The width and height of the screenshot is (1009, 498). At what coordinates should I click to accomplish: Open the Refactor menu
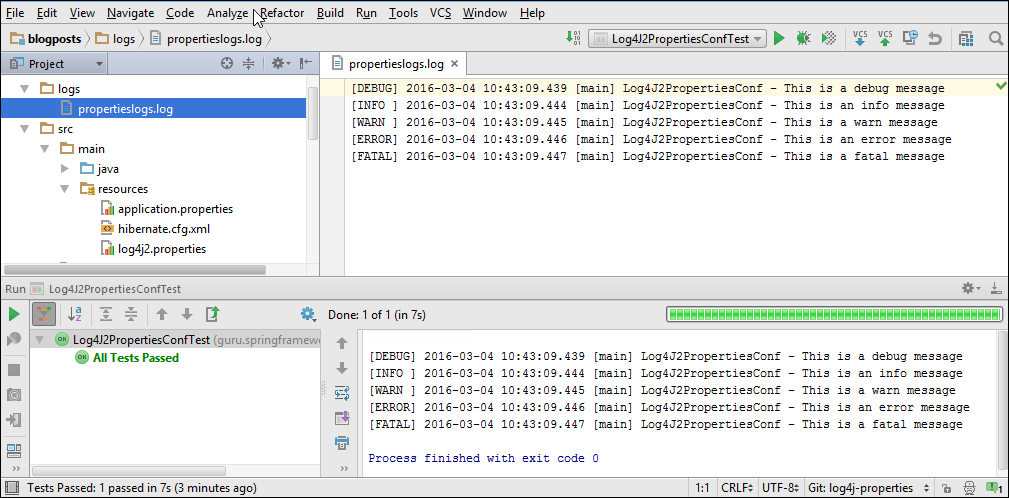click(x=282, y=13)
